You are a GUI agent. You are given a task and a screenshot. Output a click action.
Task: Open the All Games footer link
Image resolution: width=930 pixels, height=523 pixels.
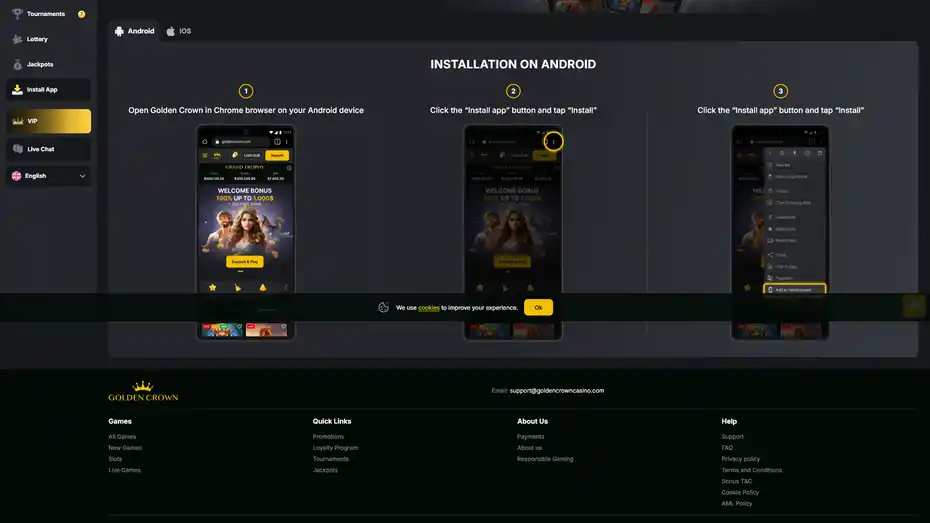click(122, 436)
